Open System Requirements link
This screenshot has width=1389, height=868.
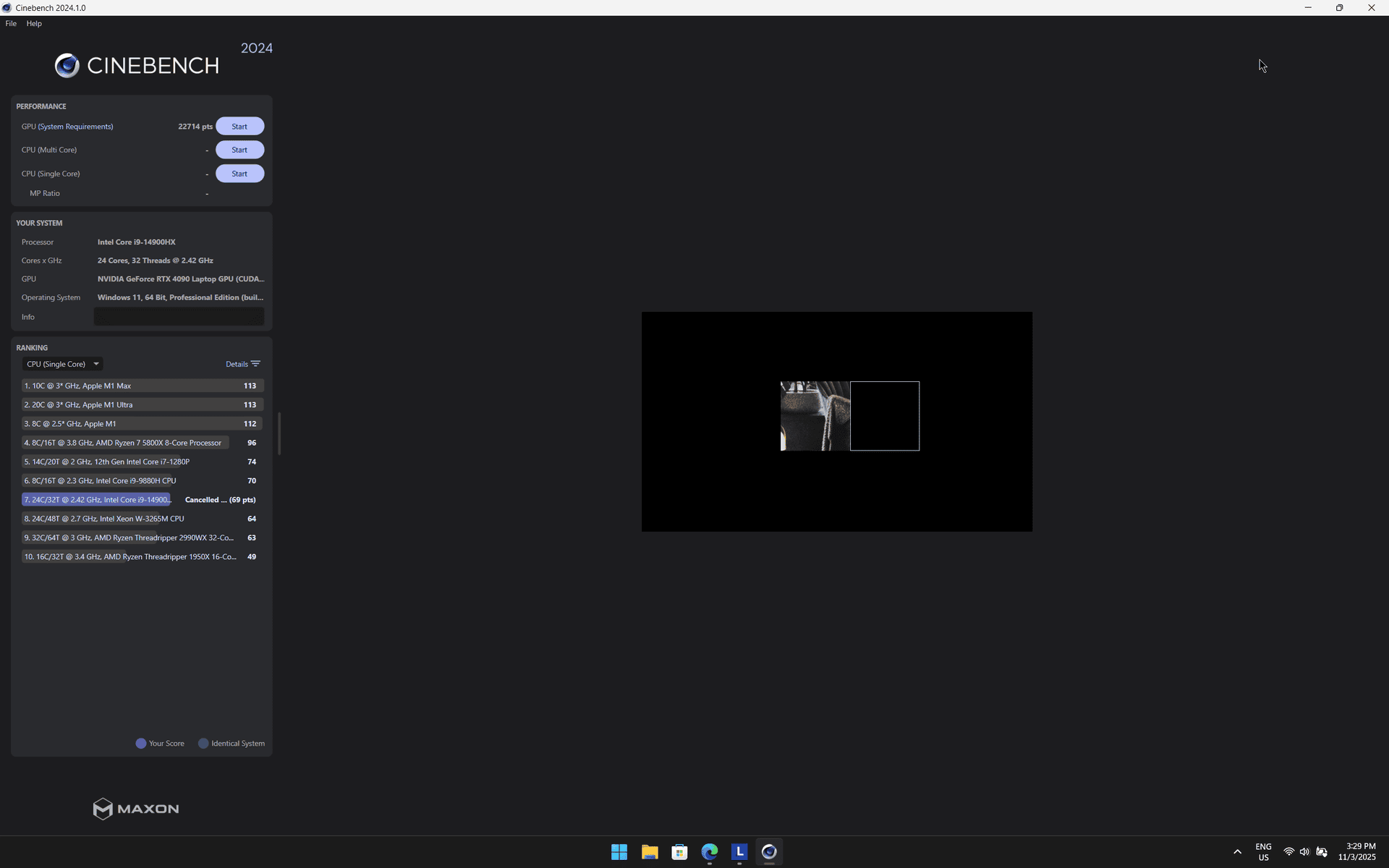pyautogui.click(x=75, y=127)
